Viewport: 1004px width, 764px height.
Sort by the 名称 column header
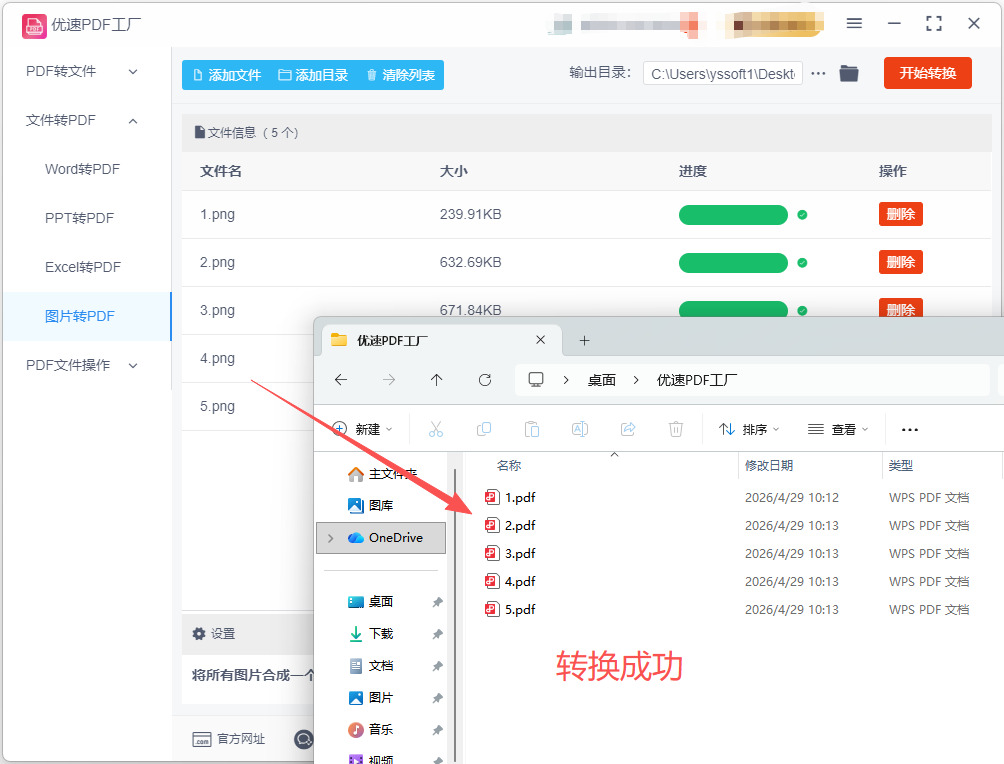coord(508,466)
